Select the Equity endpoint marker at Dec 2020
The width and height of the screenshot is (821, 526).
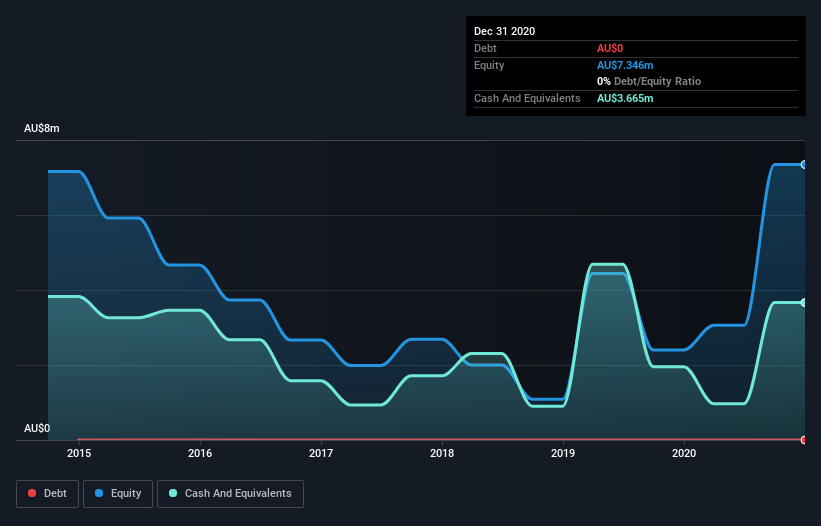pyautogui.click(x=804, y=165)
